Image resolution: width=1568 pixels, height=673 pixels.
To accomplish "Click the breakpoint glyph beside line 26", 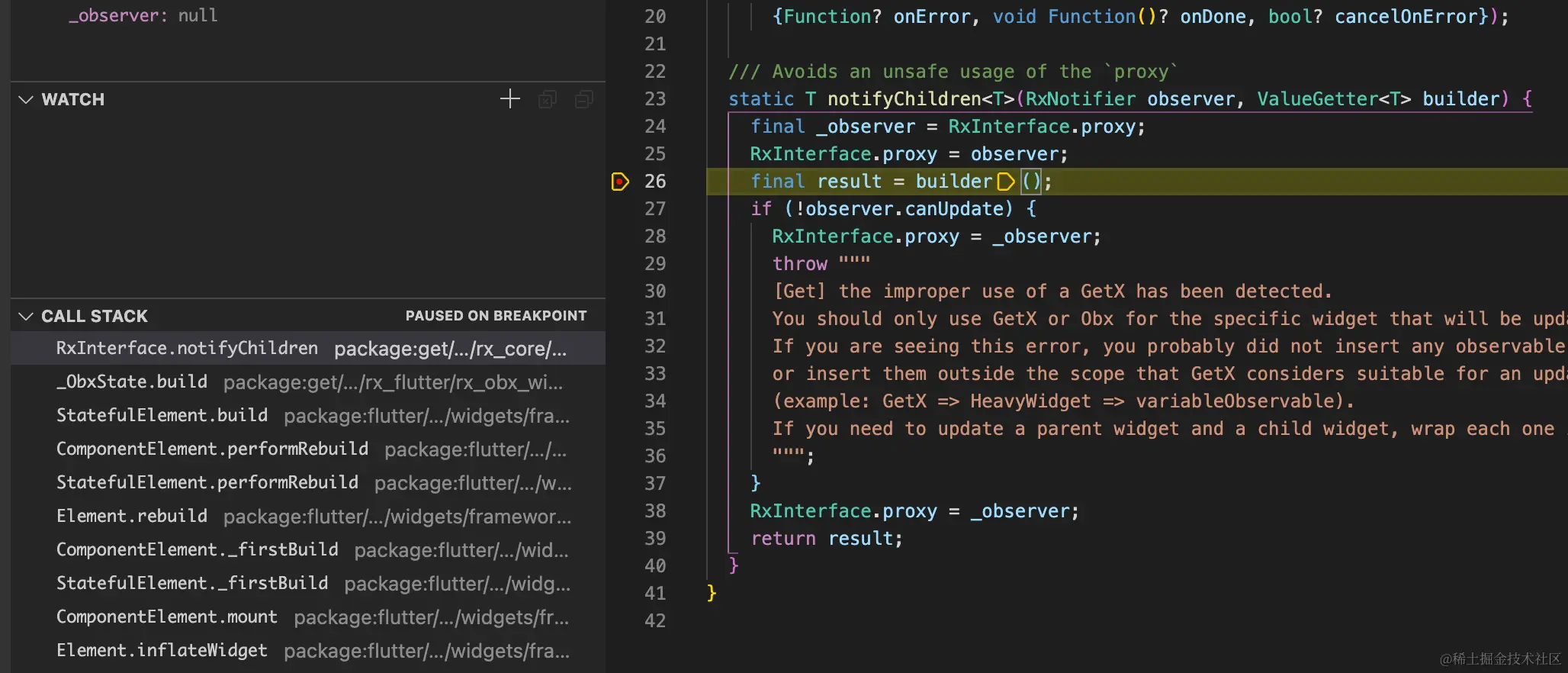I will point(620,182).
